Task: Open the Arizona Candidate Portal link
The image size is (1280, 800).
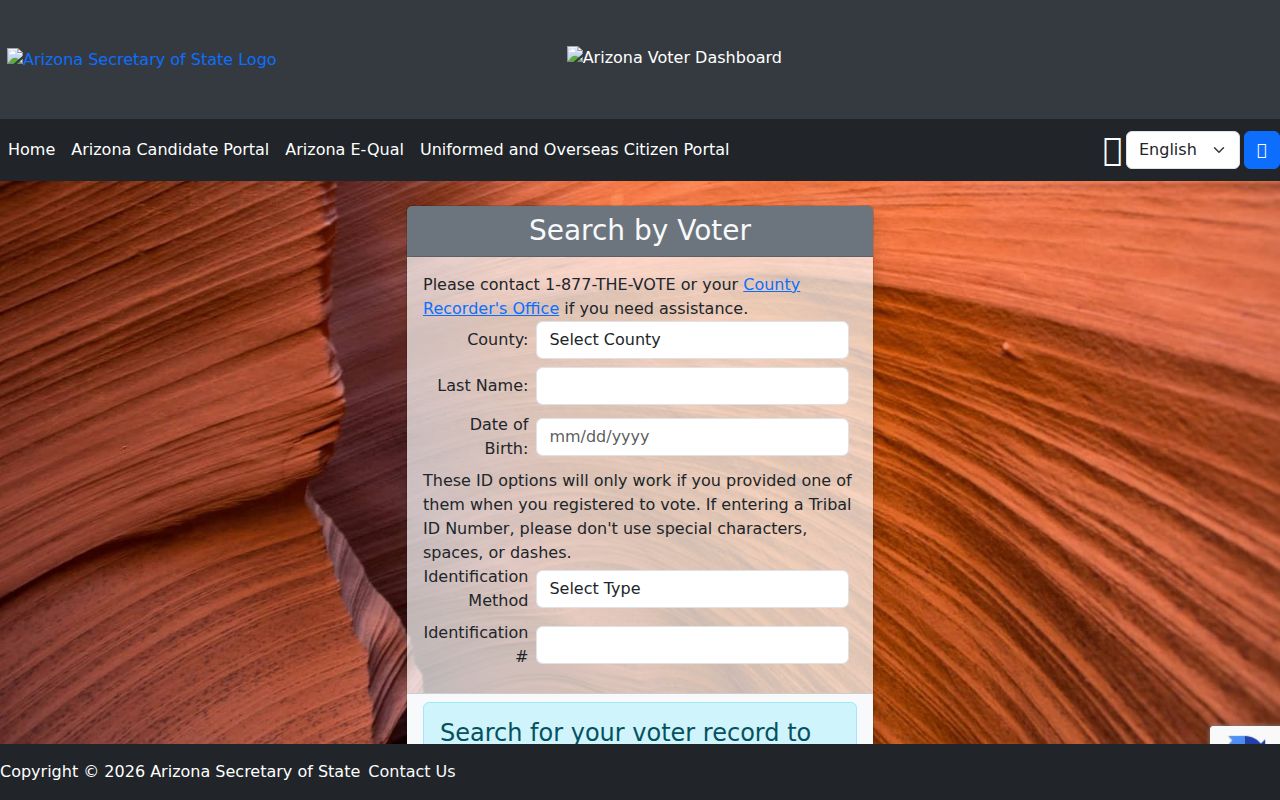Action: [170, 149]
